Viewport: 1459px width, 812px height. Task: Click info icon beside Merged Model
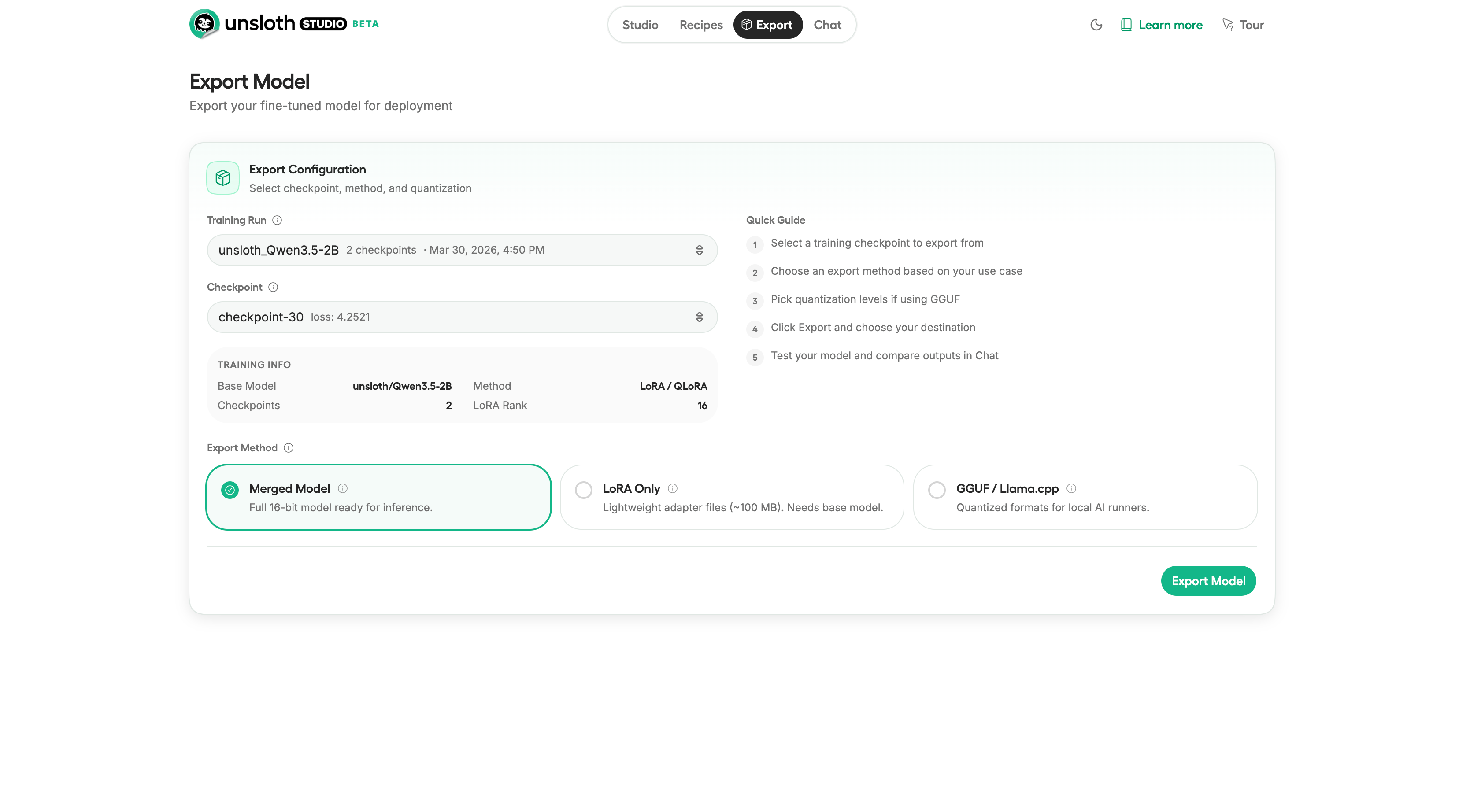(343, 488)
